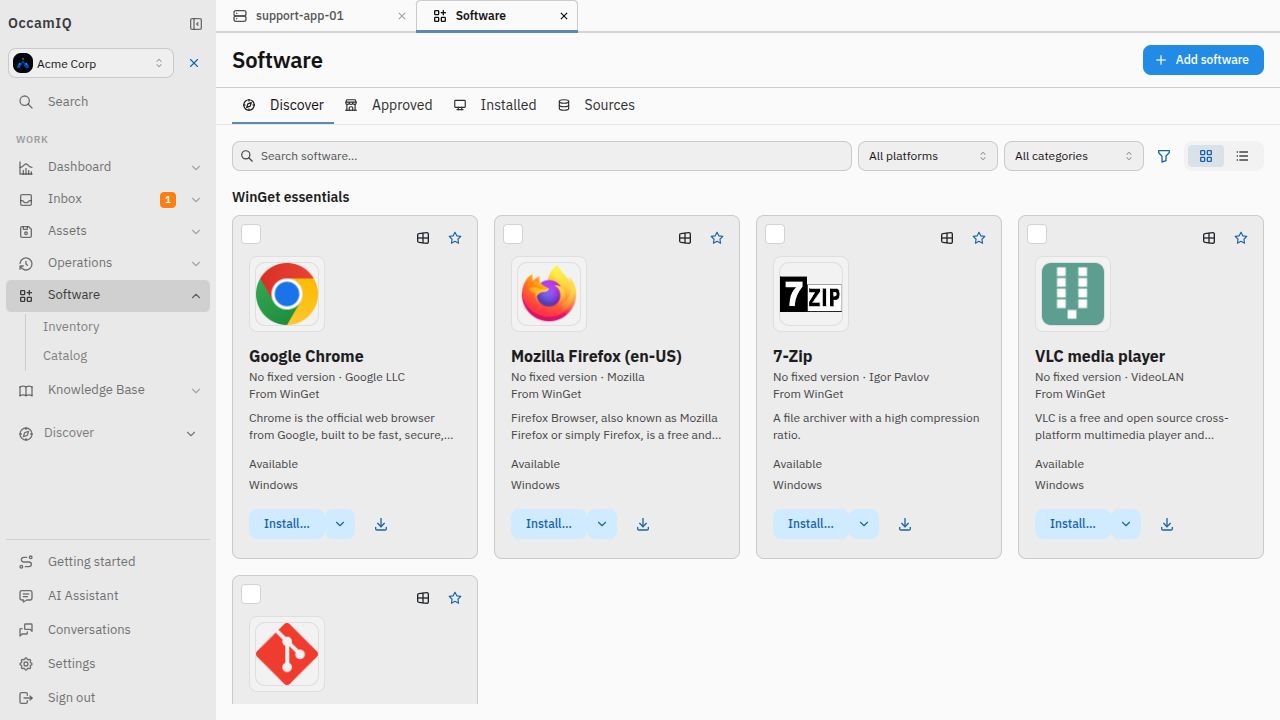This screenshot has width=1280, height=720.
Task: Click the Git logo thumbnail
Action: [x=287, y=654]
